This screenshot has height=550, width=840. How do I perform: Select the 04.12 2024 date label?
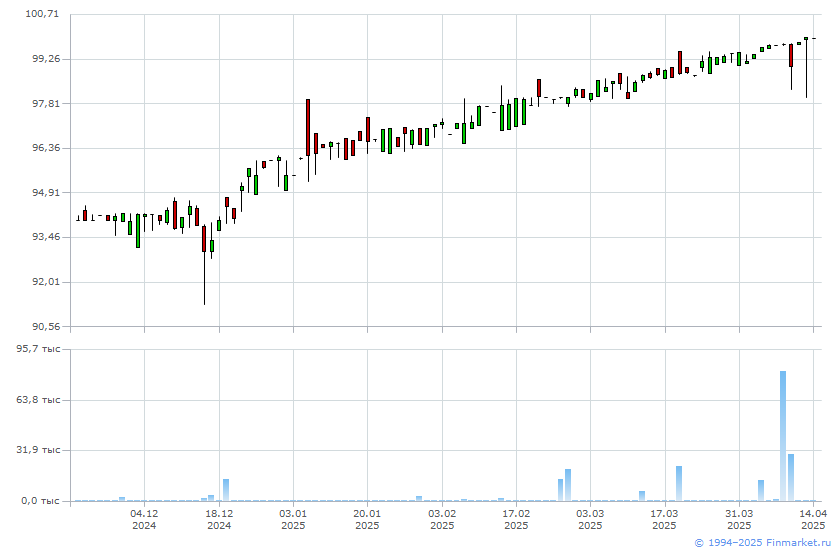point(144,519)
